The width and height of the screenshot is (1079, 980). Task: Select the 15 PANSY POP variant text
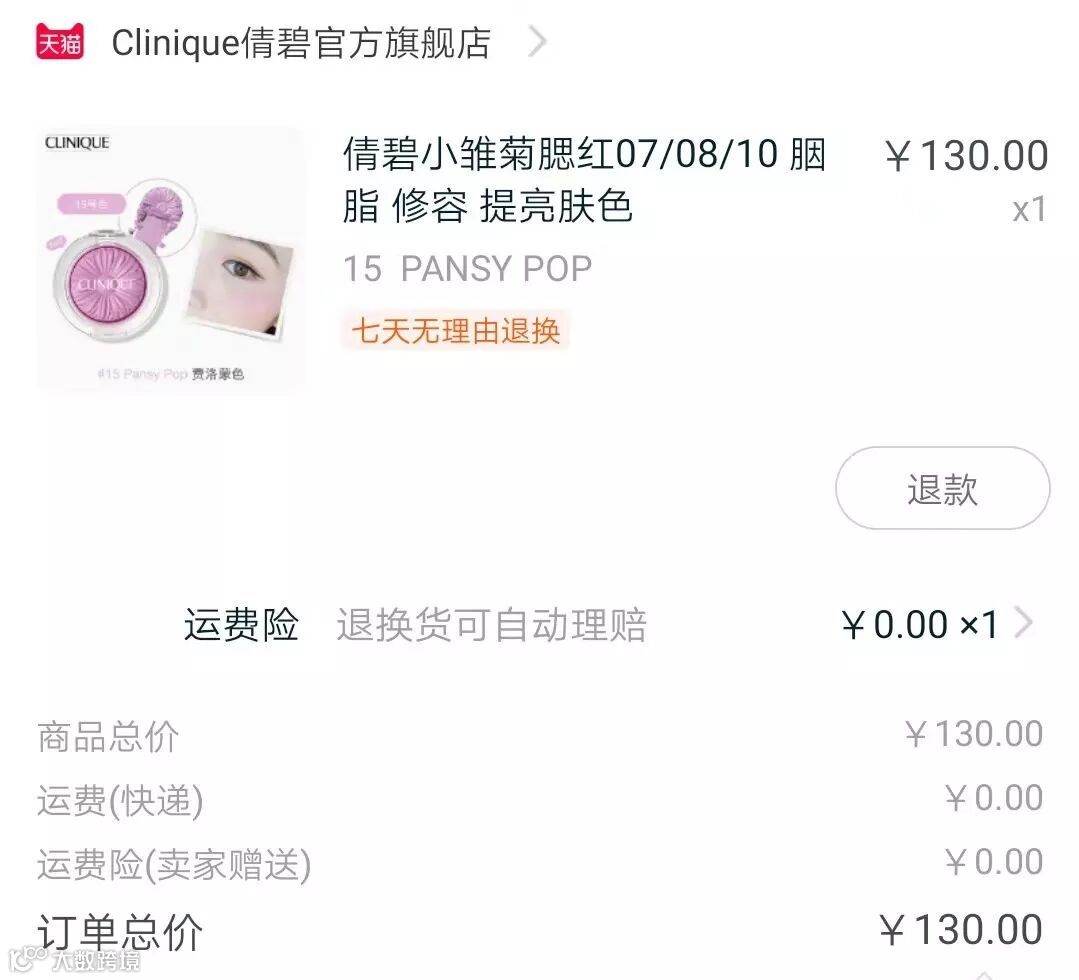click(x=467, y=268)
